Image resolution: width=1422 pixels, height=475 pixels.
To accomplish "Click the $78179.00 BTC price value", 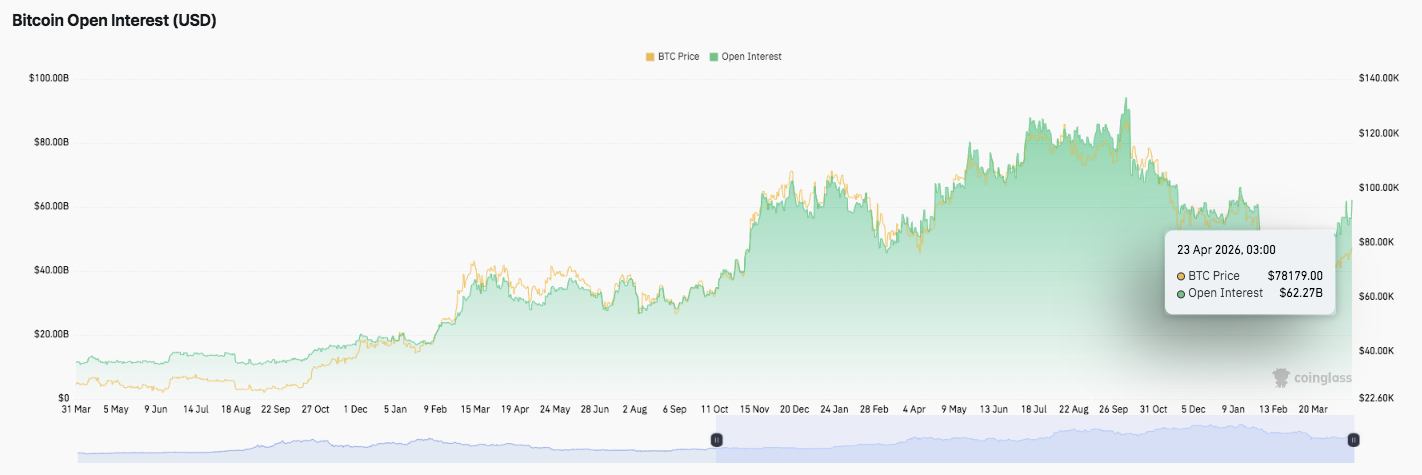I will (x=1295, y=276).
